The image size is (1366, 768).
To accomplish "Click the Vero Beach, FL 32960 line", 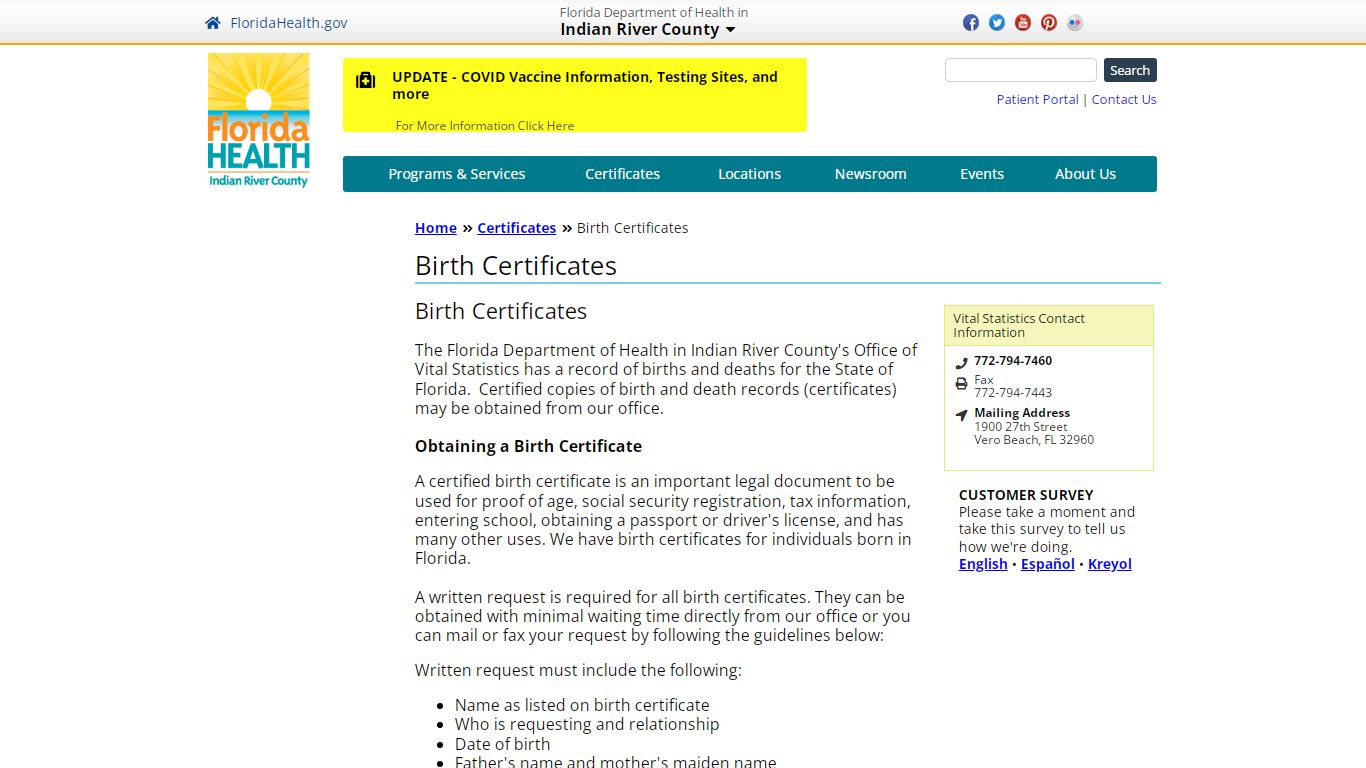I will (1034, 440).
